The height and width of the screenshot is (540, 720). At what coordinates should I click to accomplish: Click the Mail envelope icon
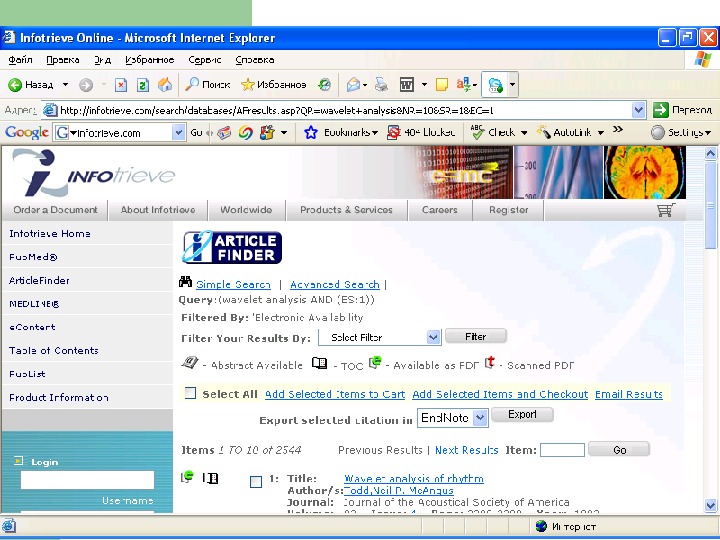click(x=354, y=84)
